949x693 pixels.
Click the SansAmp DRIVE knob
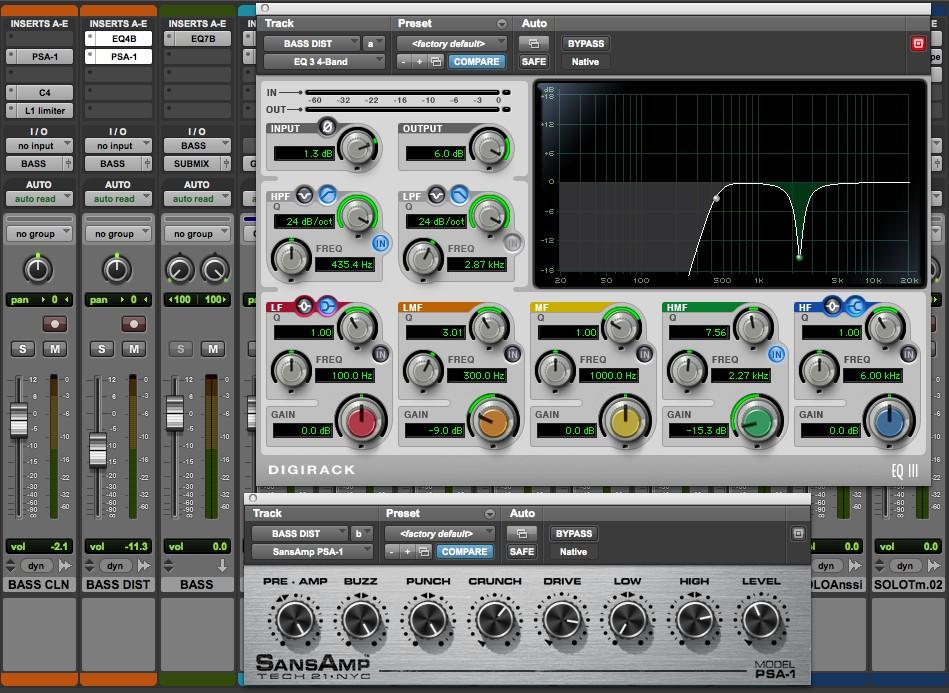(562, 620)
